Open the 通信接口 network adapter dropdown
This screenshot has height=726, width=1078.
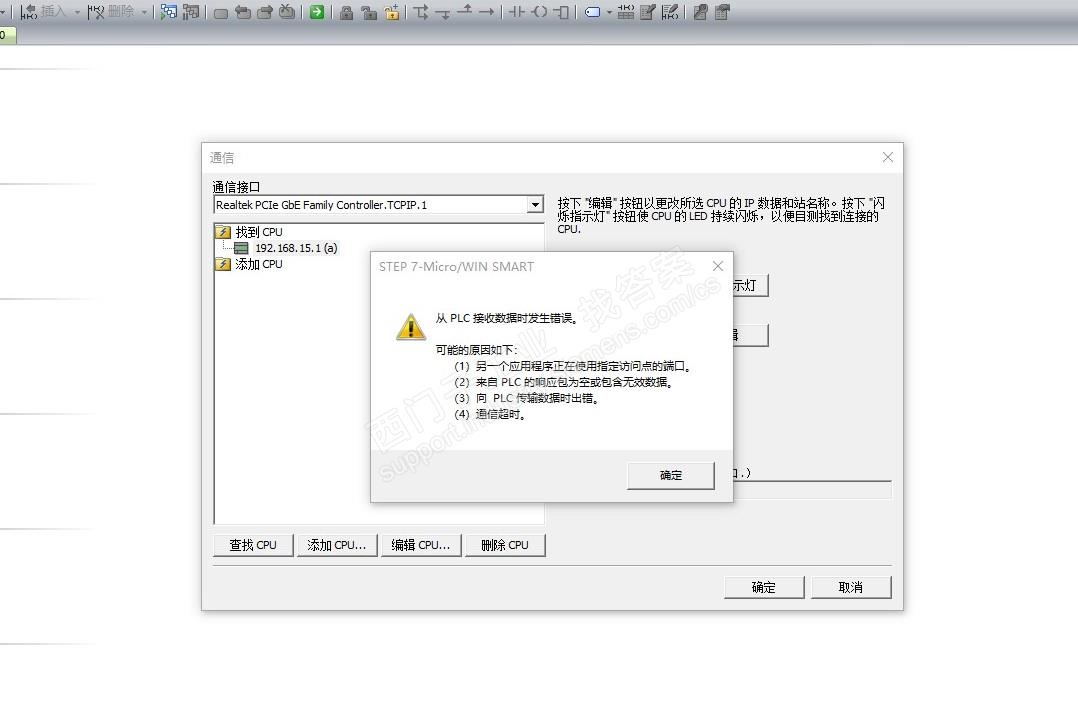click(535, 205)
